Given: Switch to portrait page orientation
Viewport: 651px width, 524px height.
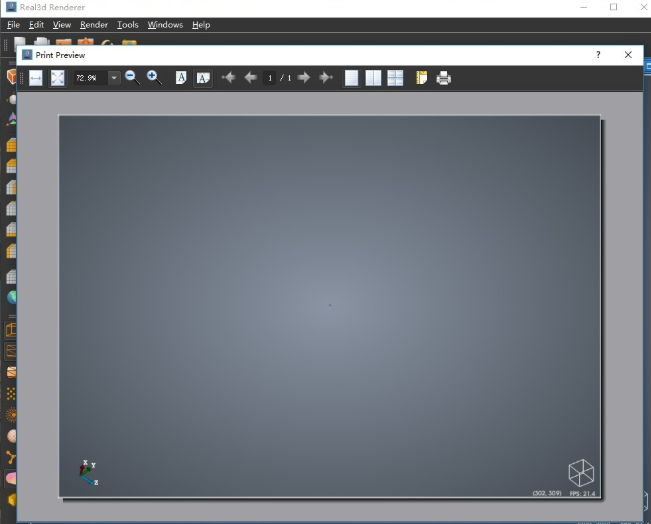Looking at the screenshot, I should [181, 78].
